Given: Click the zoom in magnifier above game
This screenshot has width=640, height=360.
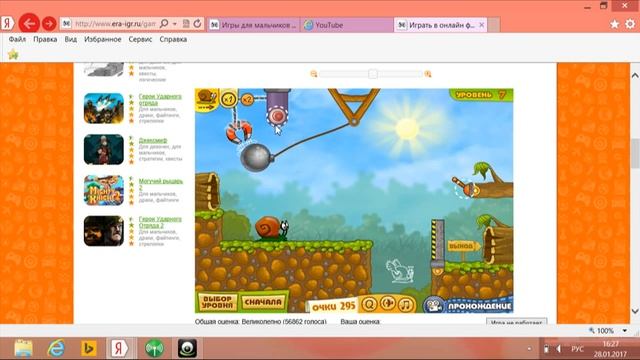Looking at the screenshot, I should [428, 74].
